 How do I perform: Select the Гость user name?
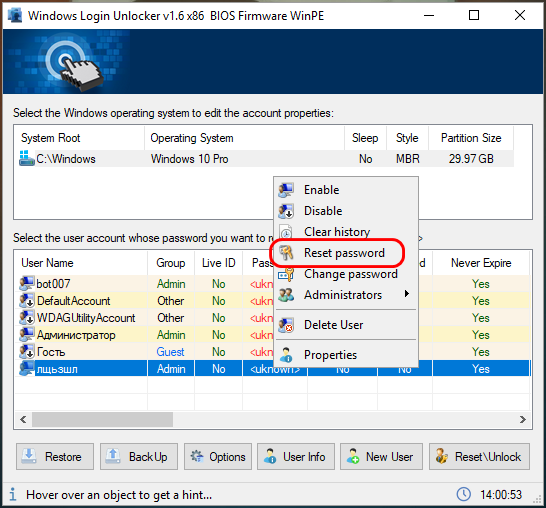point(51,352)
